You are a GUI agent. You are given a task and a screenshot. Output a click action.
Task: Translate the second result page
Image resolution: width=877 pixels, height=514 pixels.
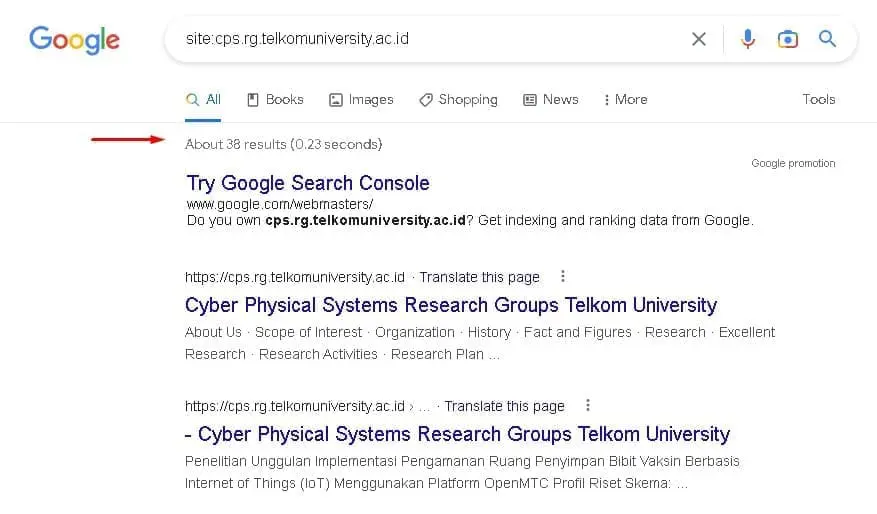click(504, 406)
